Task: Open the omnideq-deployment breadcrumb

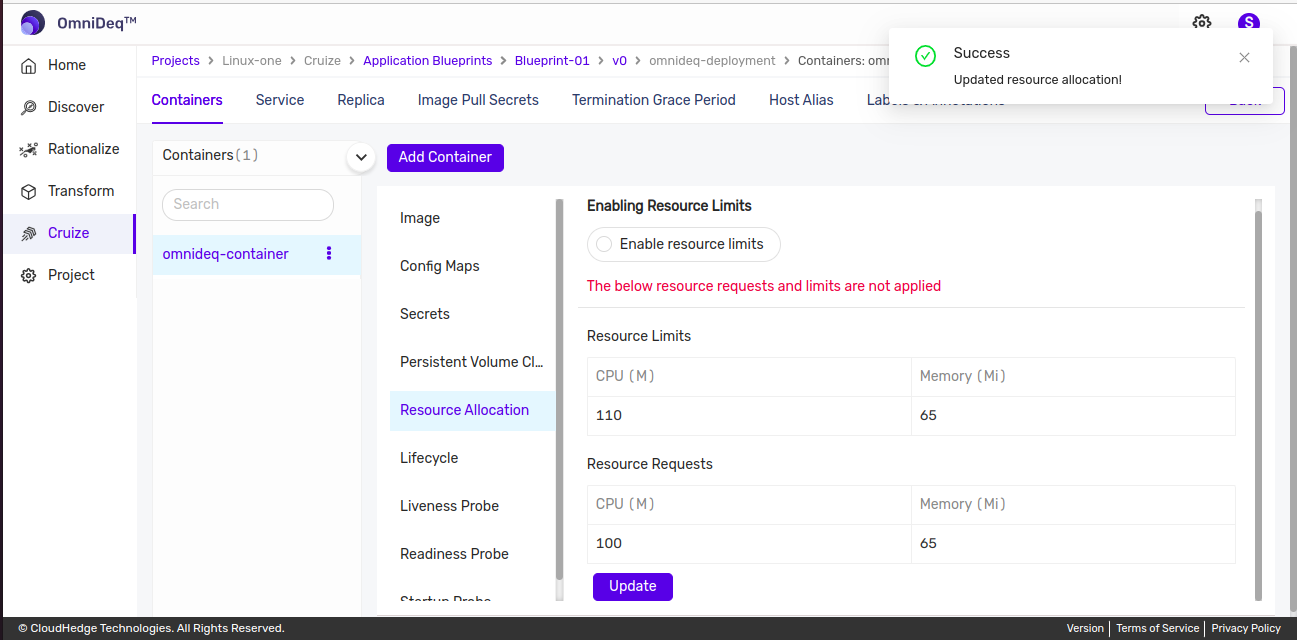Action: [712, 61]
